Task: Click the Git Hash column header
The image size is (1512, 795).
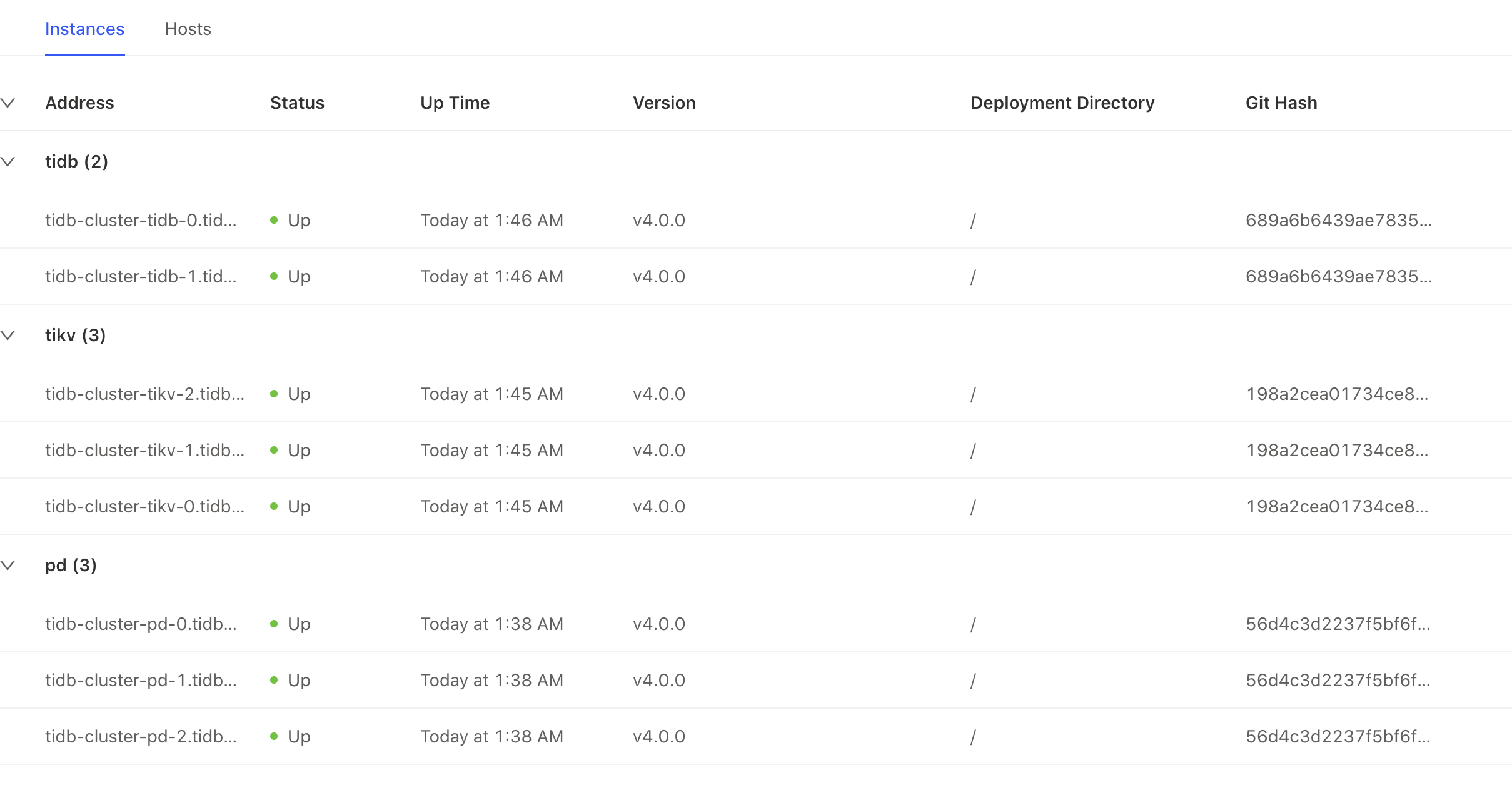Action: [x=1281, y=102]
